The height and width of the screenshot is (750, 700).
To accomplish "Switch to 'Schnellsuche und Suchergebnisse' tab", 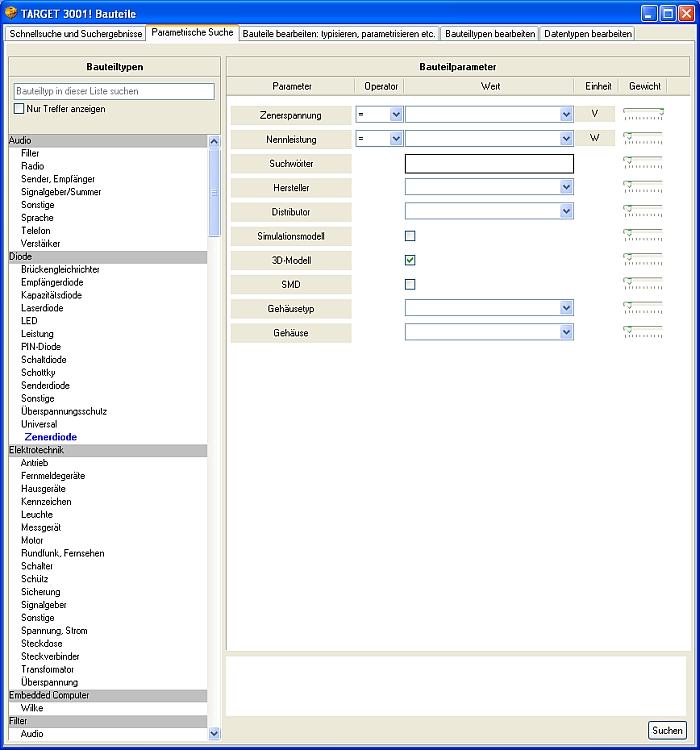I will 76,33.
